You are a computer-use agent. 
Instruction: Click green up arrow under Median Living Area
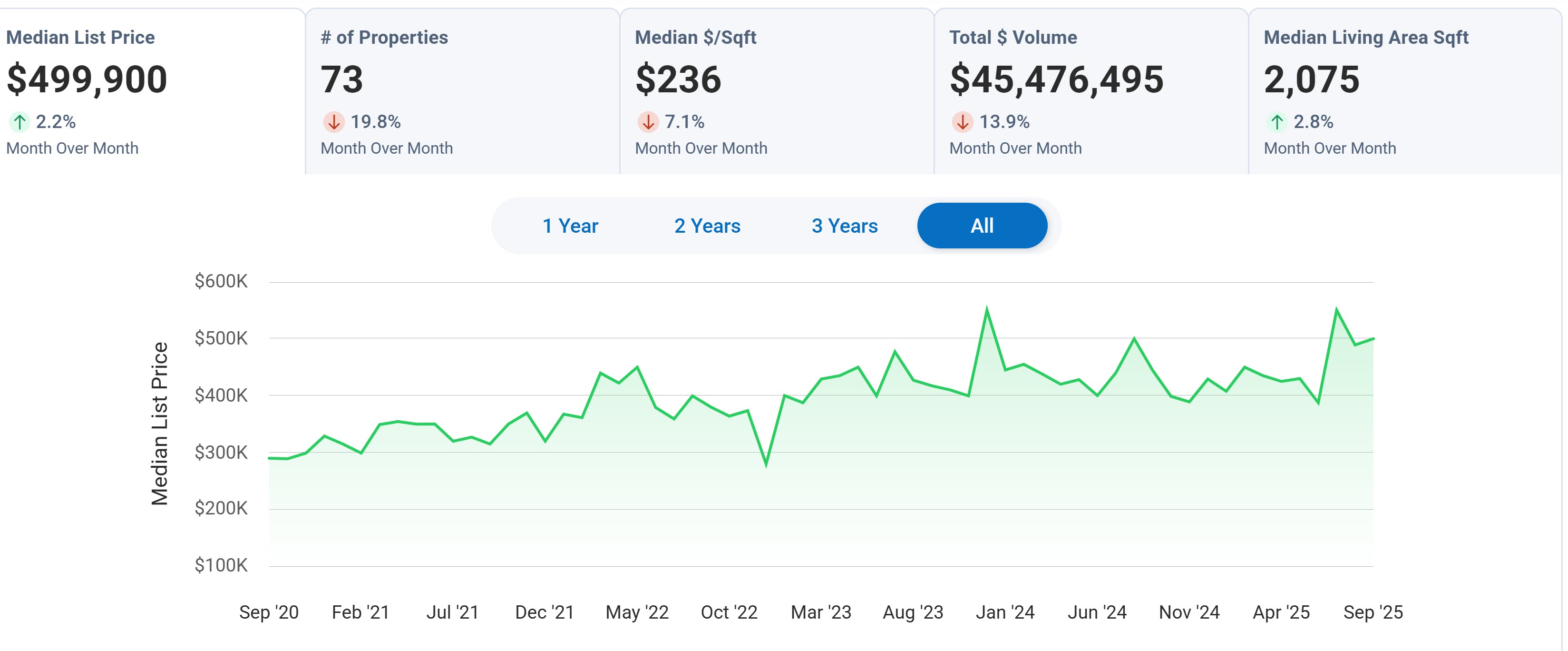tap(1276, 122)
